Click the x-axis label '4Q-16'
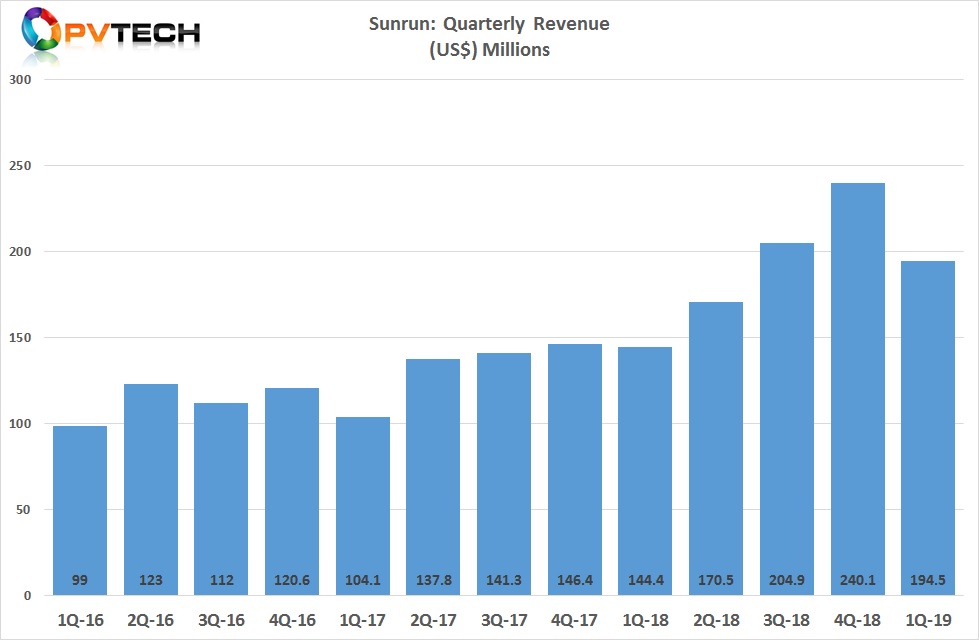 (x=292, y=620)
